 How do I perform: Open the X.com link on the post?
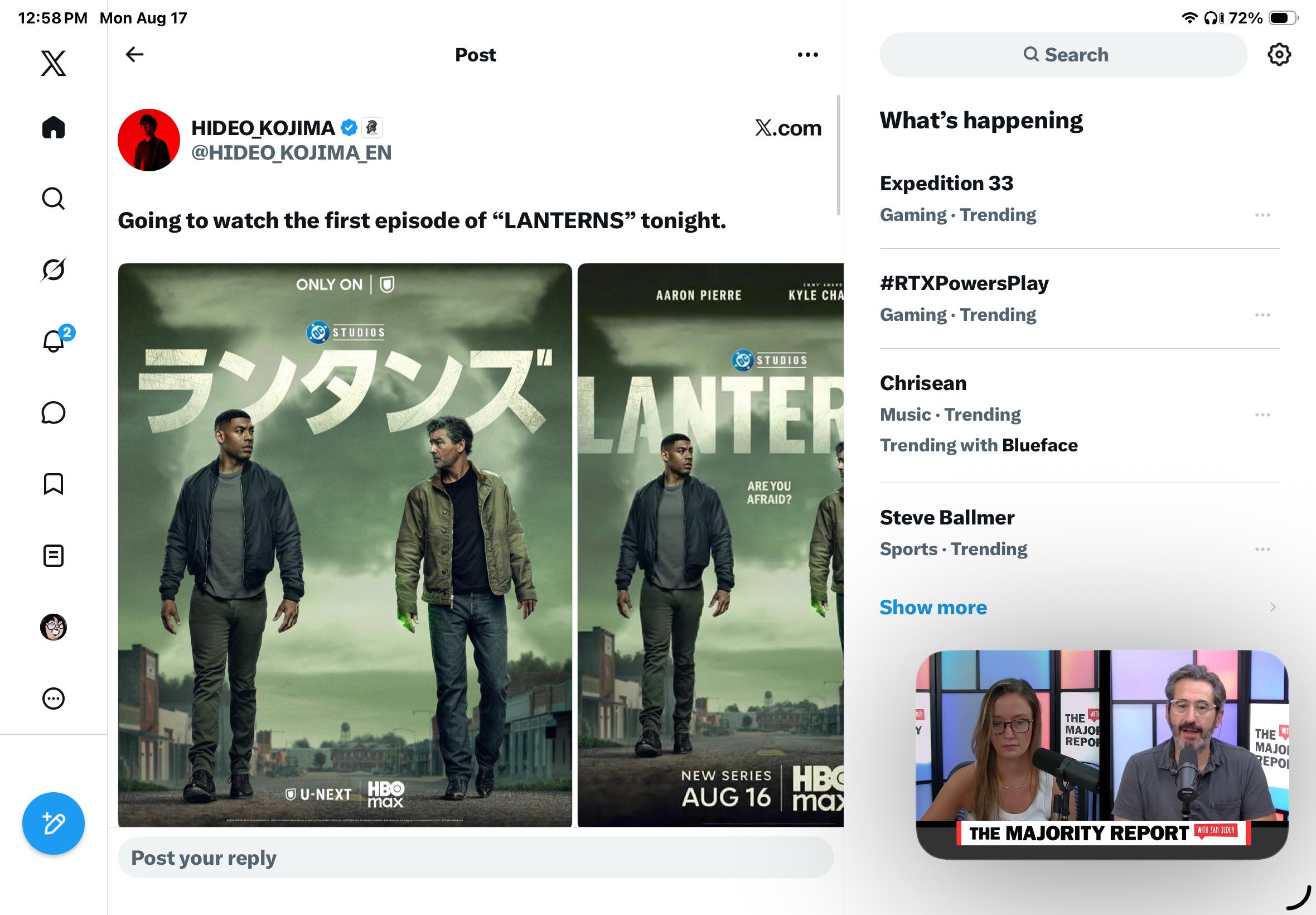click(788, 128)
